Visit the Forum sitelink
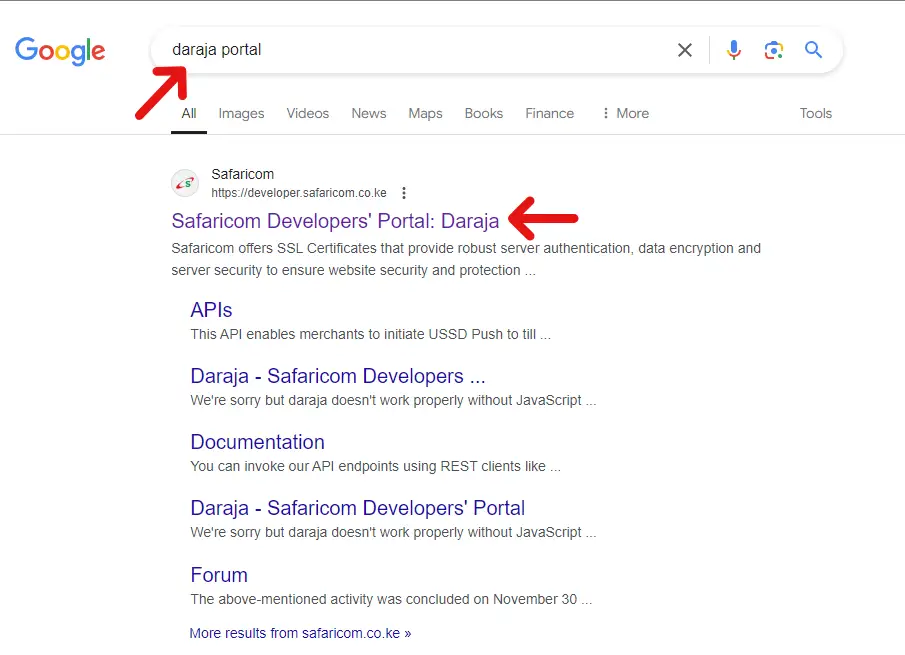 point(219,575)
